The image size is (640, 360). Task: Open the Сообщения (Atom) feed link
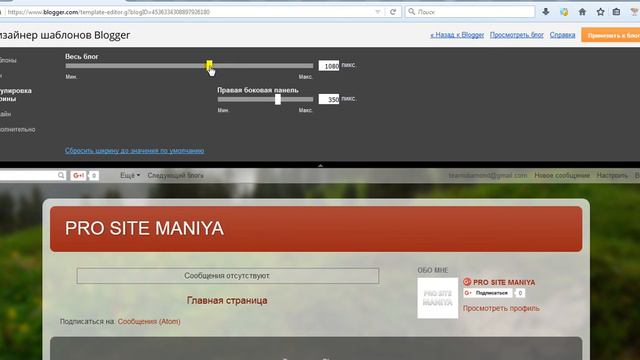pos(149,322)
